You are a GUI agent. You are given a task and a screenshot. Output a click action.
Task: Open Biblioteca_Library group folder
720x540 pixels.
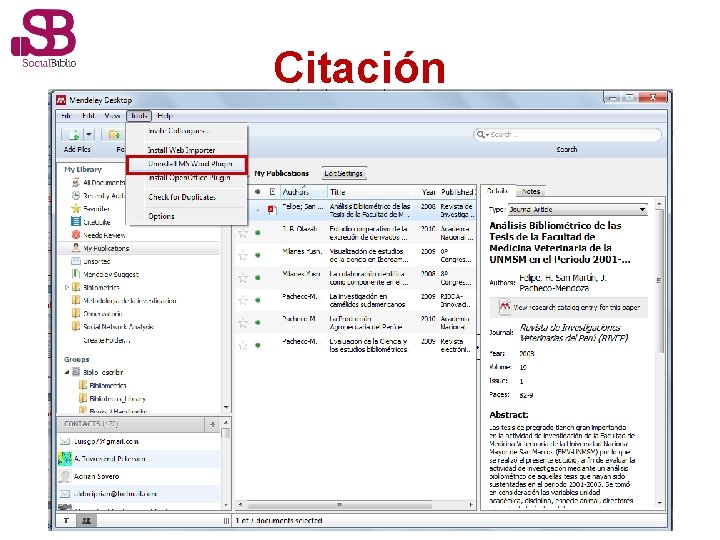pos(112,399)
